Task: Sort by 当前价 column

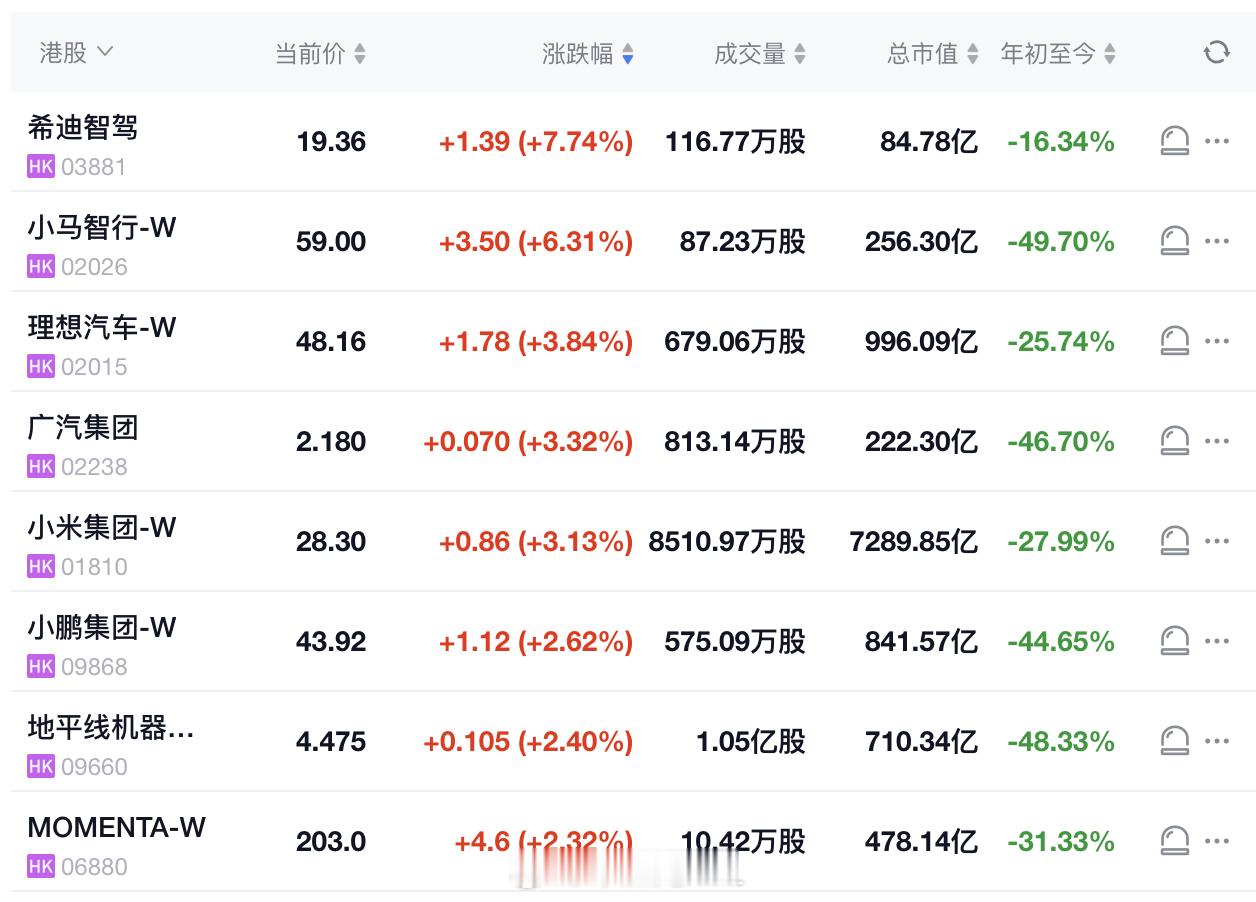Action: pos(321,53)
